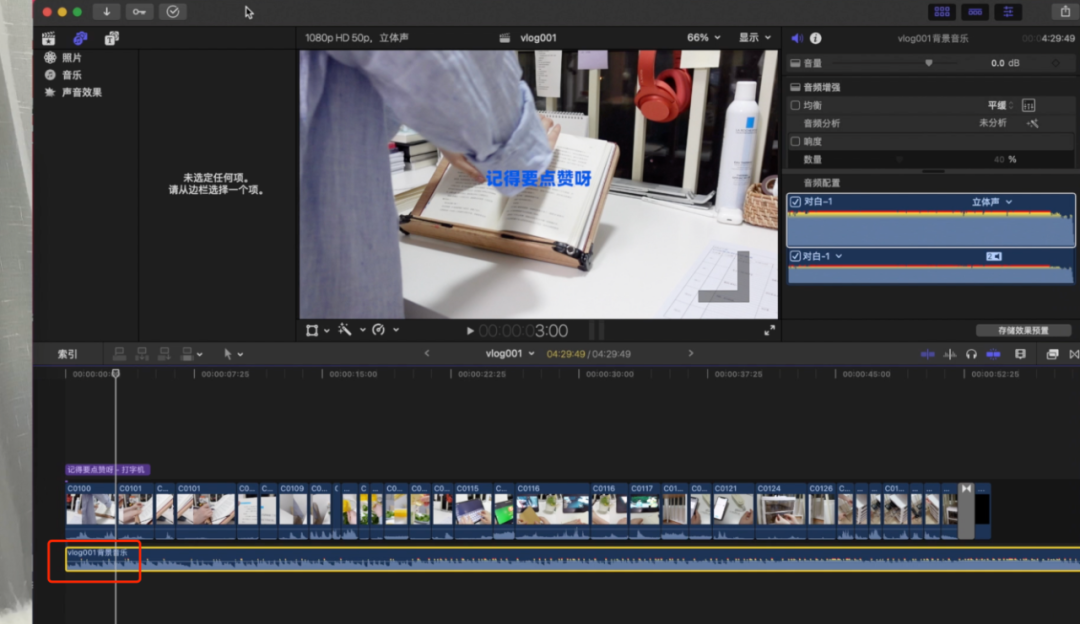Open the 66% zoom dropdown
Image resolution: width=1080 pixels, height=624 pixels.
tap(703, 38)
